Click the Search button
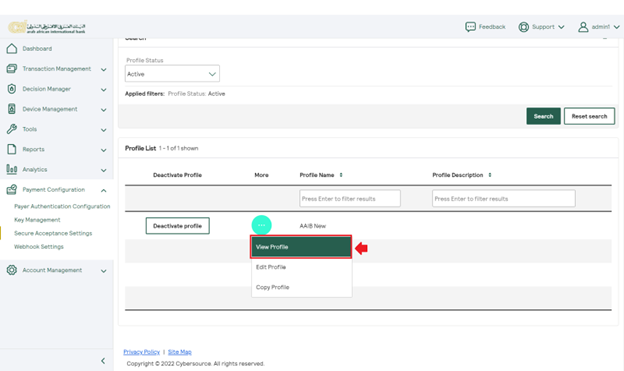Screen dimensions: 624x371 point(543,116)
